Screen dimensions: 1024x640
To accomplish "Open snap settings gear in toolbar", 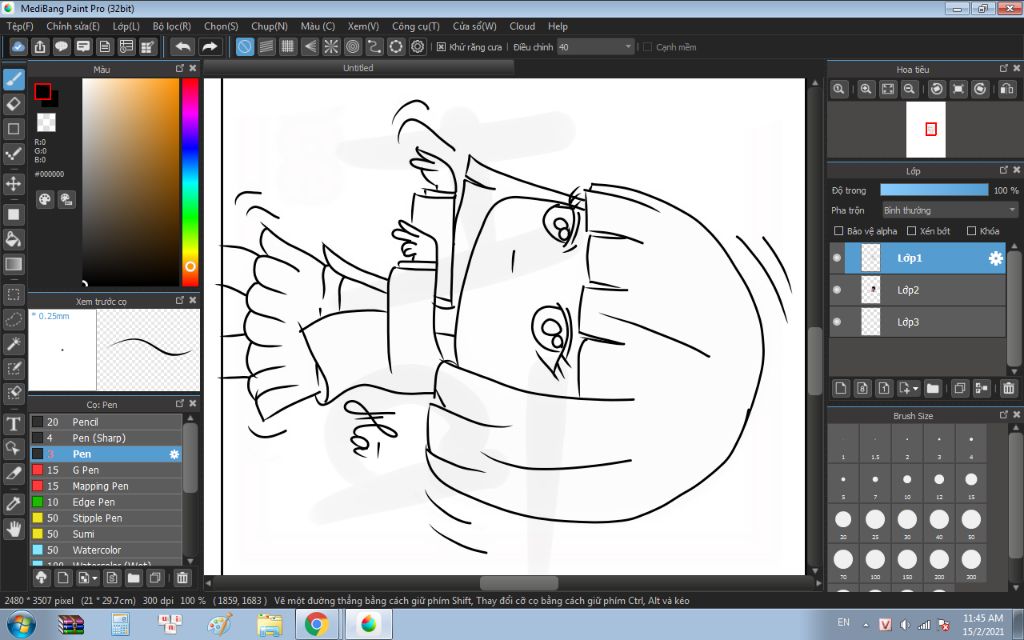I will point(418,47).
